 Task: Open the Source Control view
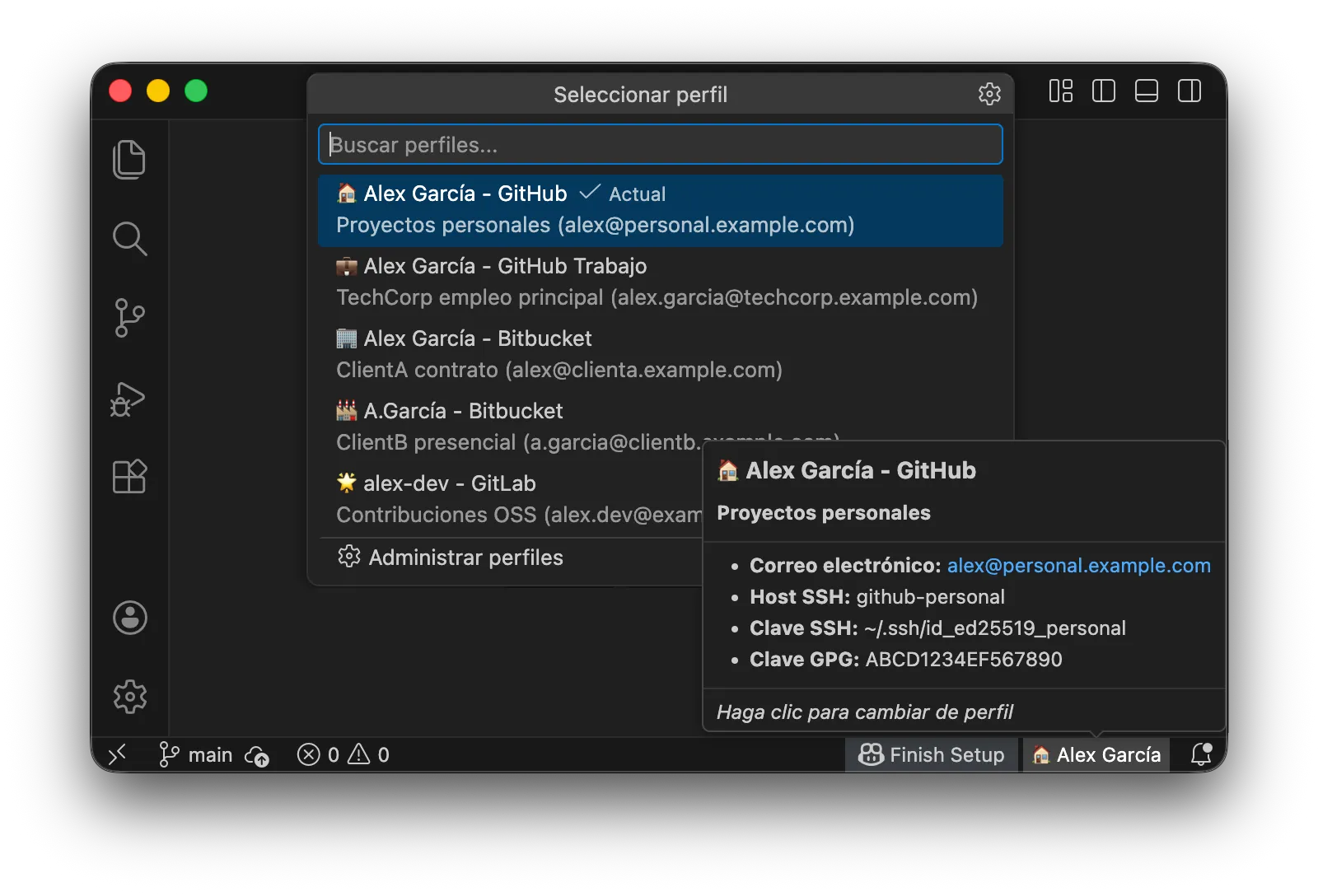pos(129,318)
